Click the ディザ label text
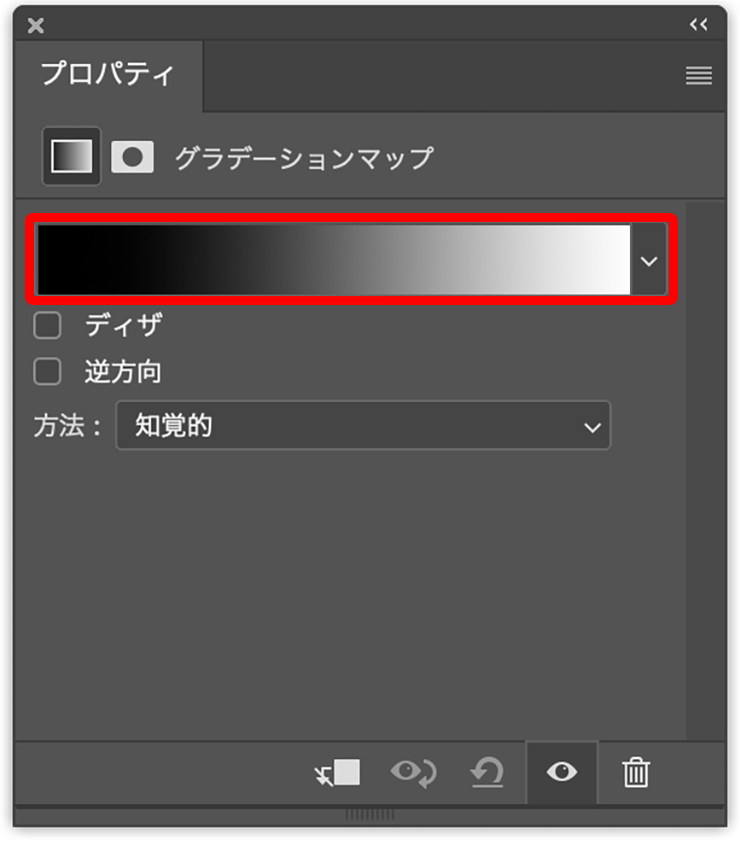 coord(123,326)
